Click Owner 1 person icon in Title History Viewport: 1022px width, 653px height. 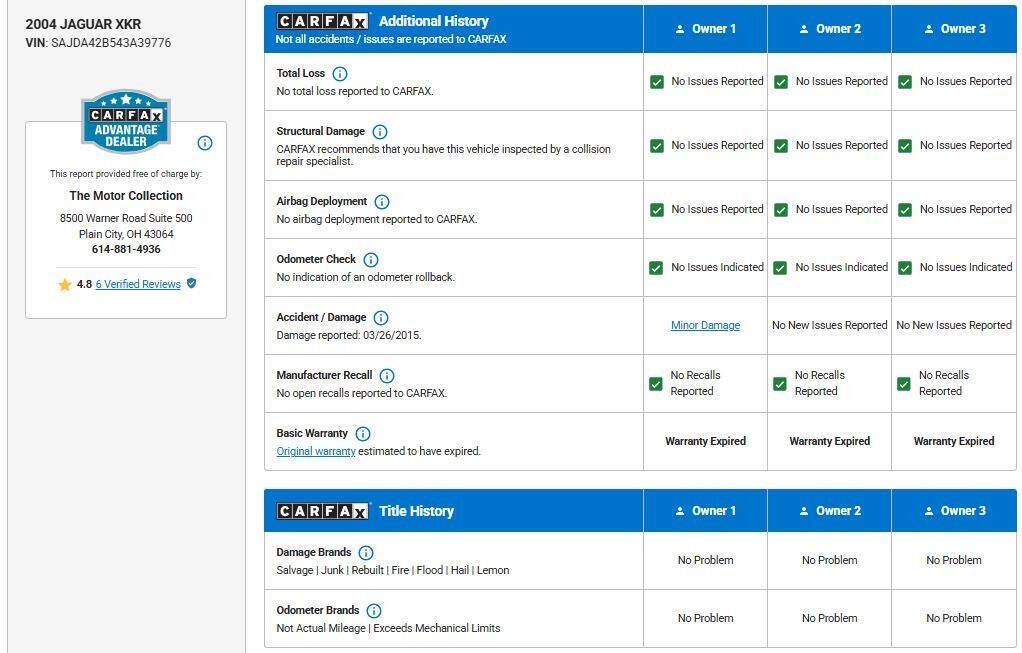680,512
